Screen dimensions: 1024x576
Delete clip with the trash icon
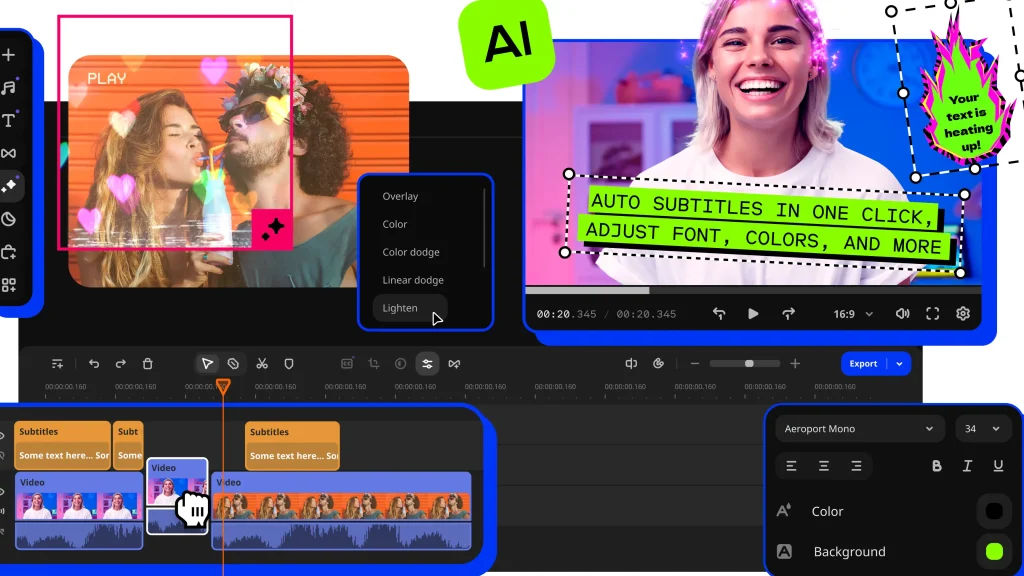pos(147,364)
